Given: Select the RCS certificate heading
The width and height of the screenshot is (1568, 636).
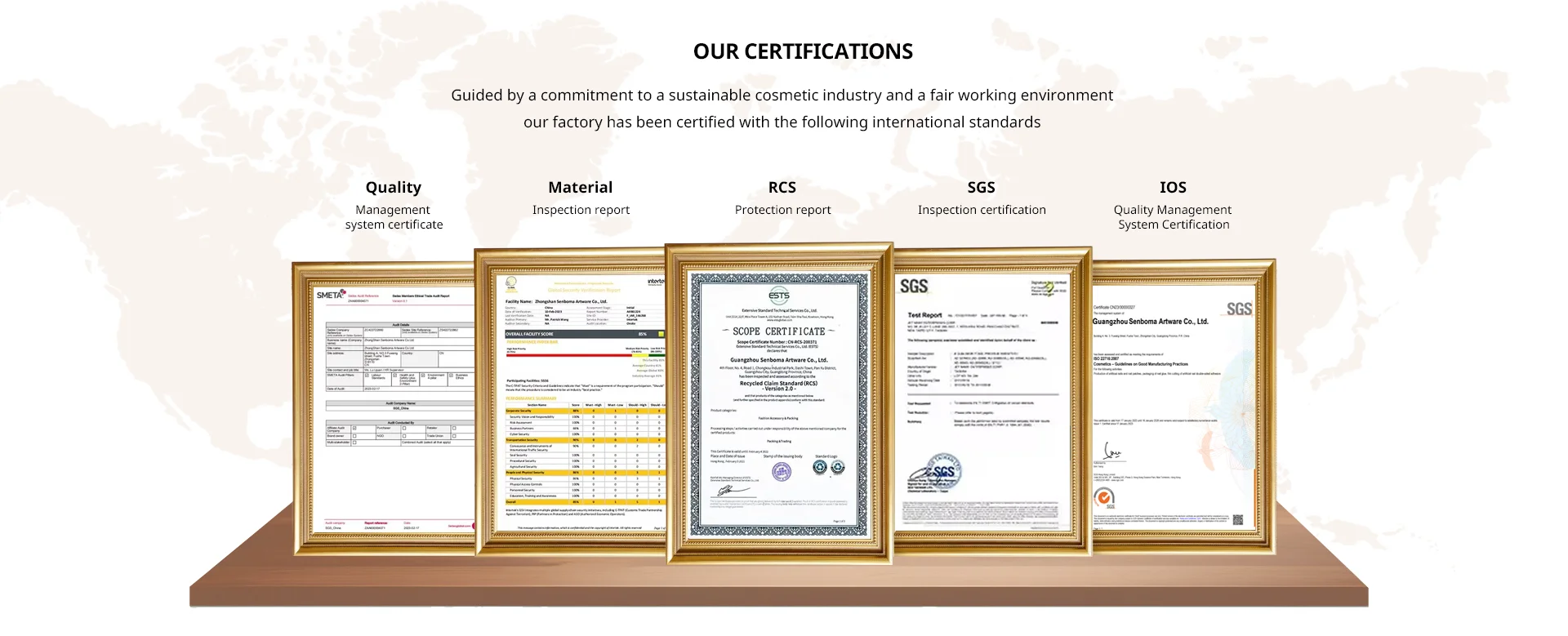Looking at the screenshot, I should [782, 188].
